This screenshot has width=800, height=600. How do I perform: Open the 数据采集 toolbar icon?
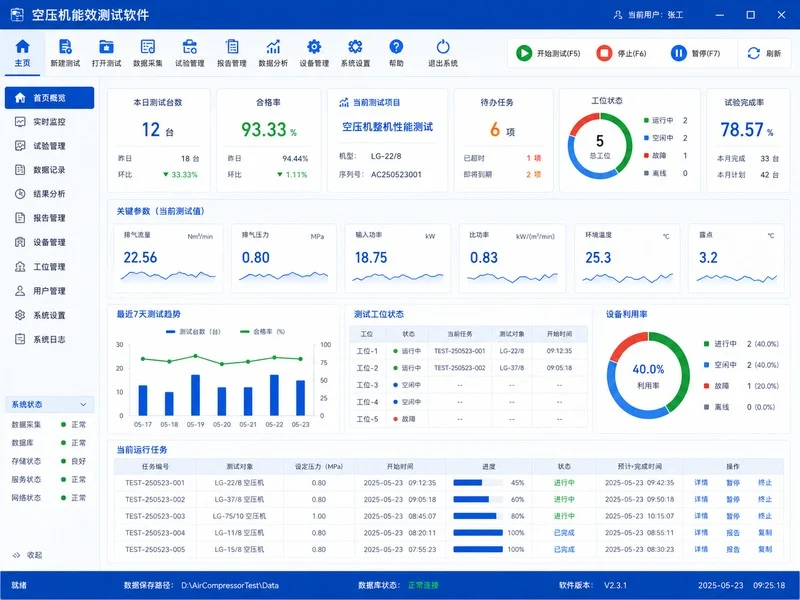click(x=147, y=53)
